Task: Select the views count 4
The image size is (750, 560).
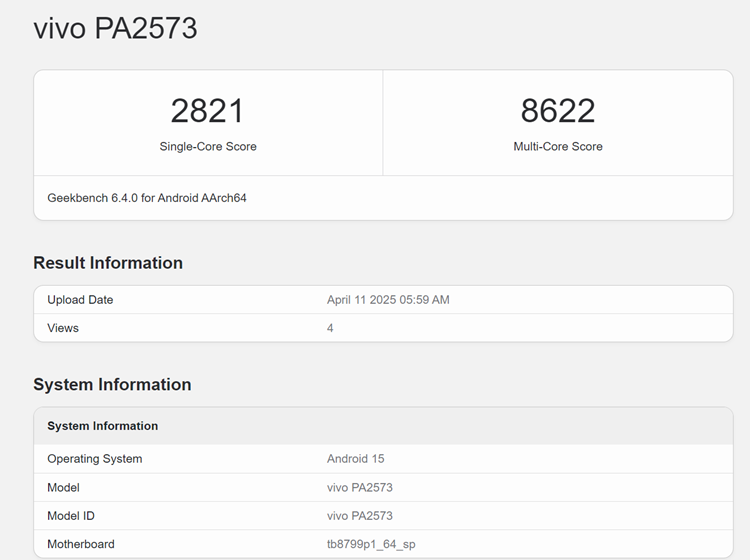Action: tap(330, 328)
